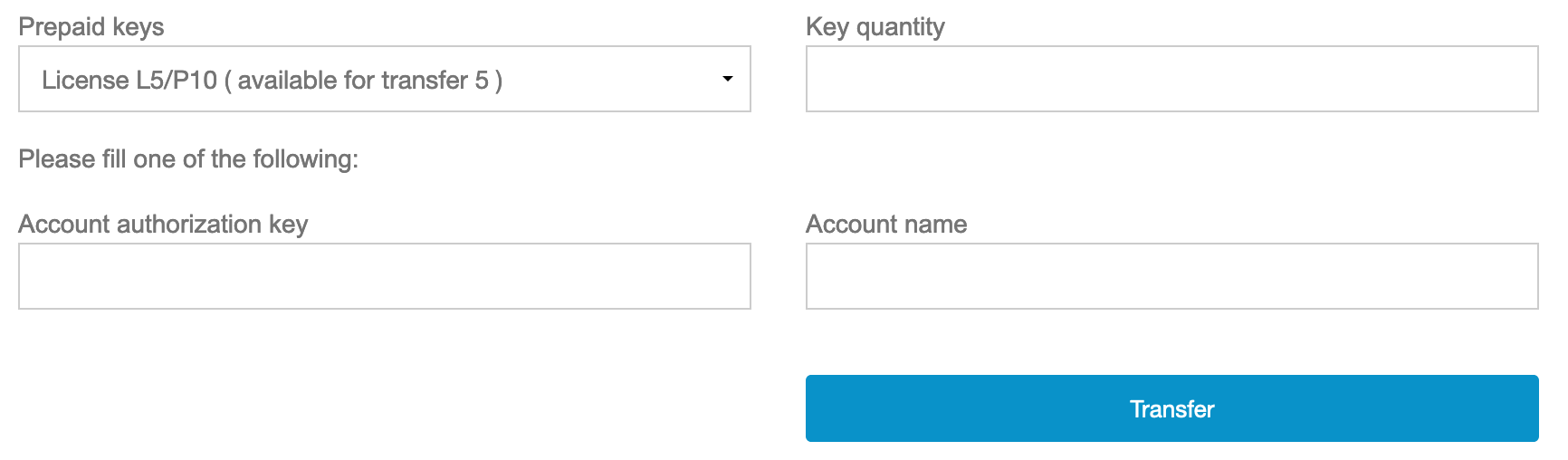
Task: Submit the form using Transfer
Action: [x=1171, y=408]
